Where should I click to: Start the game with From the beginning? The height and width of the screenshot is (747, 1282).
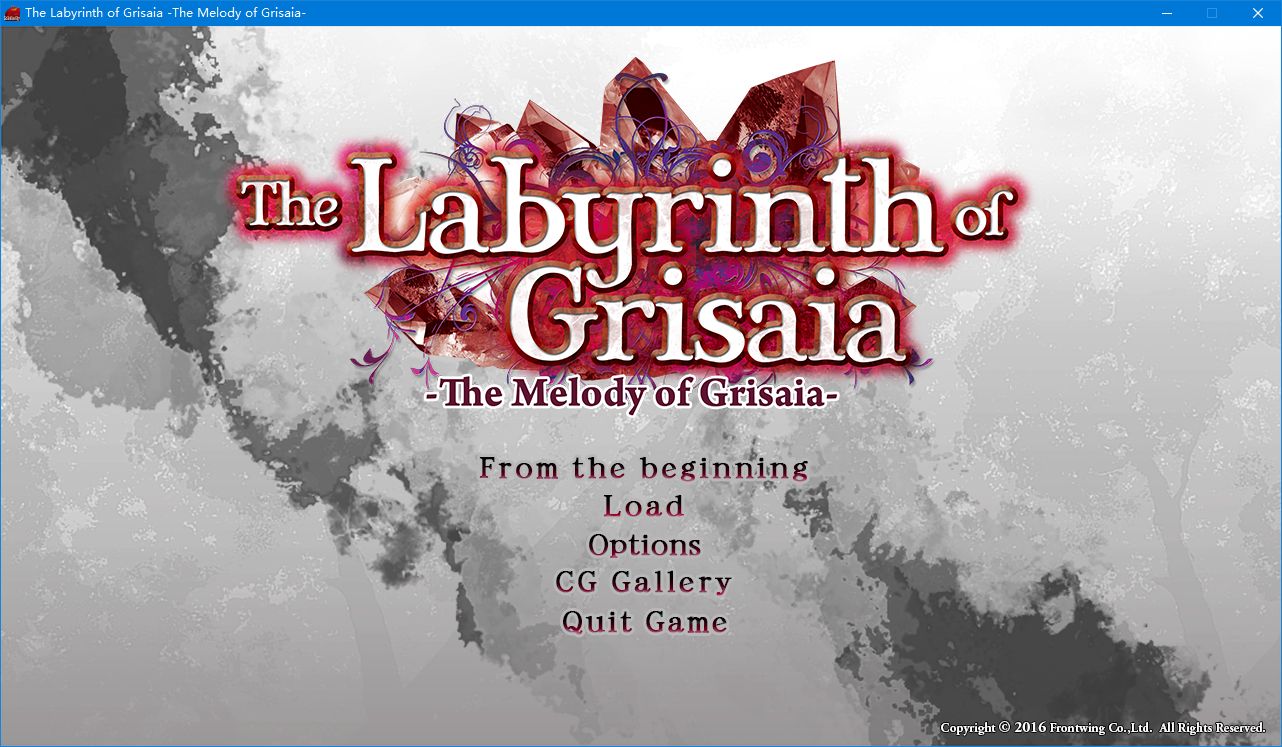coord(643,468)
